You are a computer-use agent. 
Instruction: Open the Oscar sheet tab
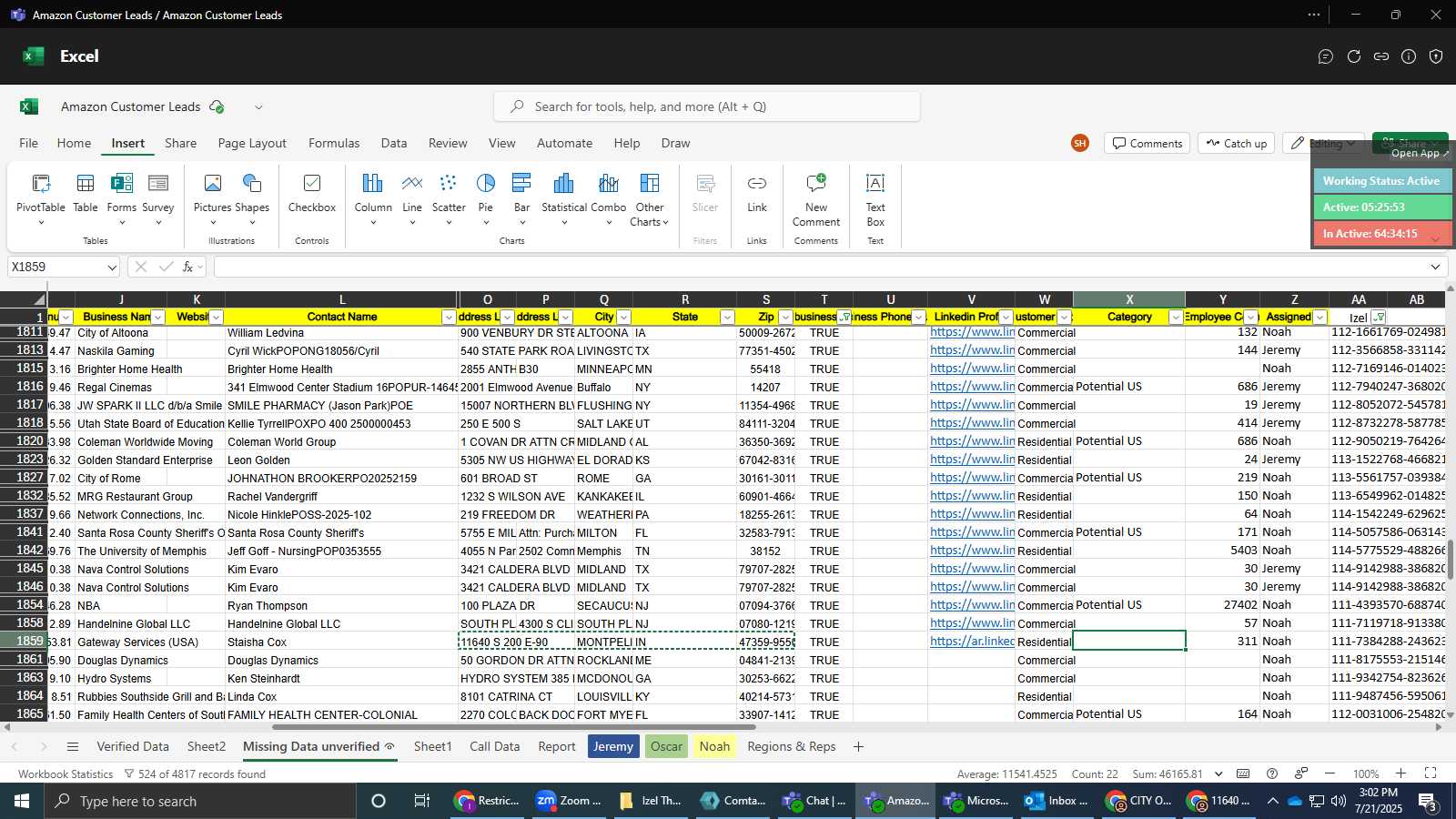click(666, 746)
